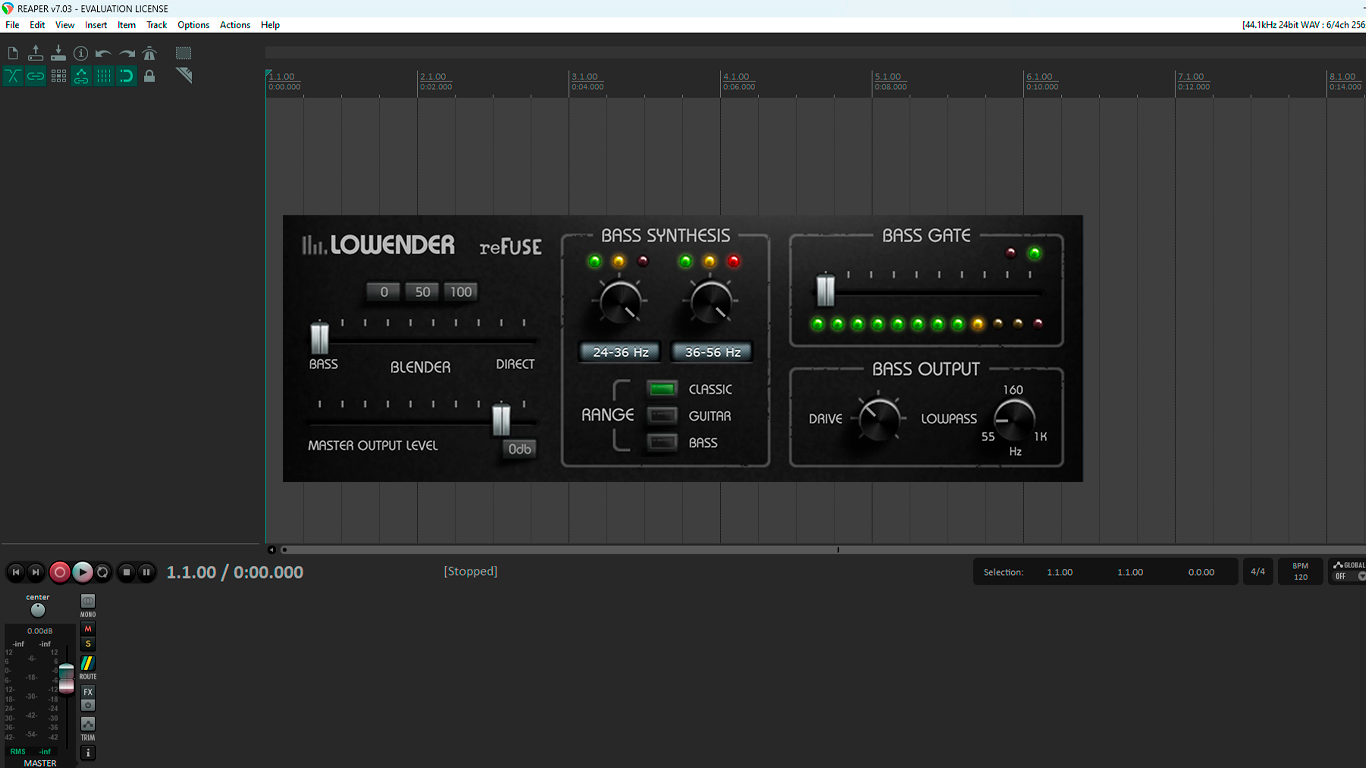Click the New Project toolbar icon
1366x768 pixels.
pos(13,53)
